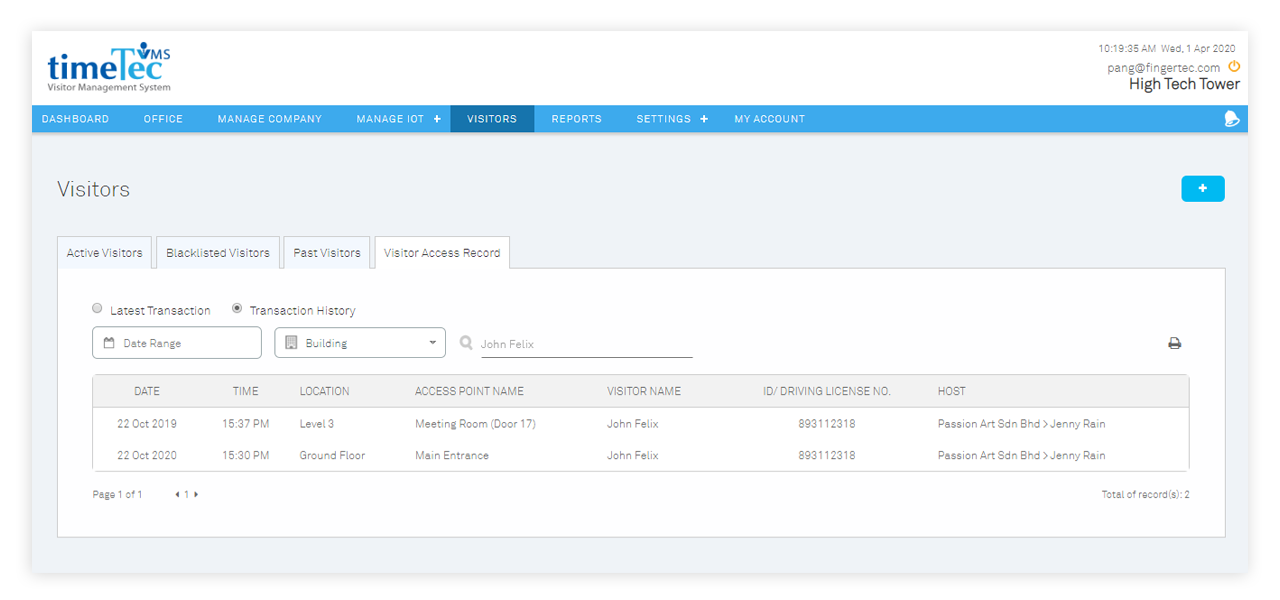Expand the Settings menu

pos(671,119)
